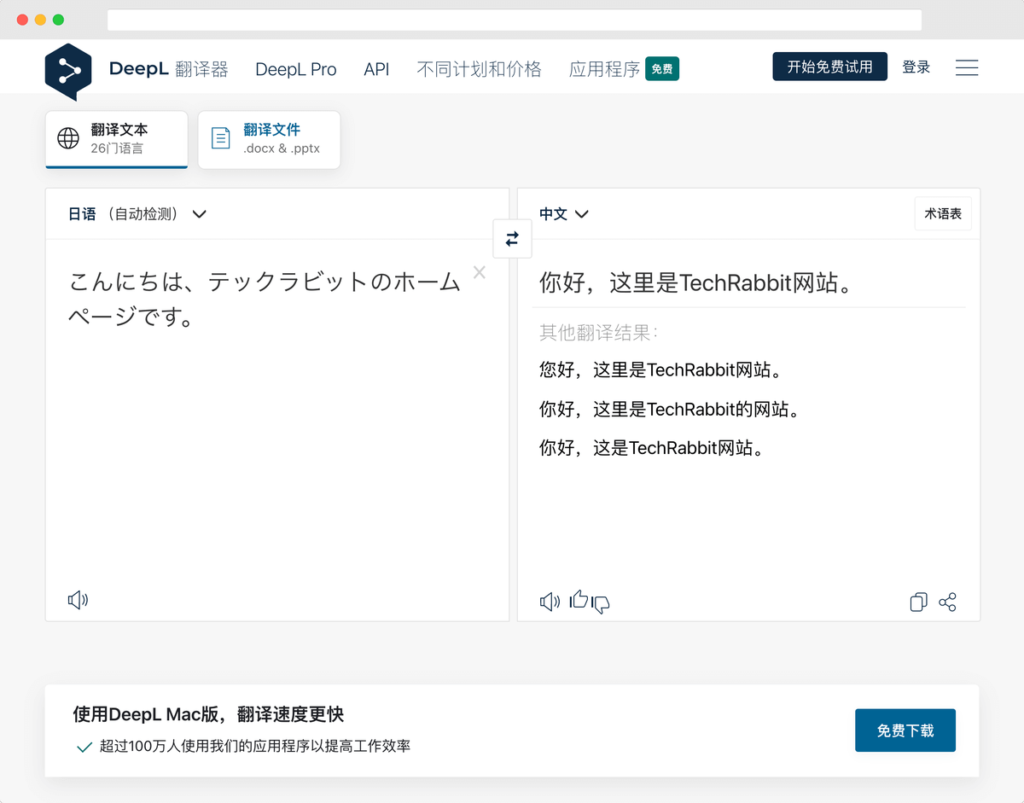This screenshot has height=803, width=1024.
Task: Play source text audio
Action: coord(78,599)
